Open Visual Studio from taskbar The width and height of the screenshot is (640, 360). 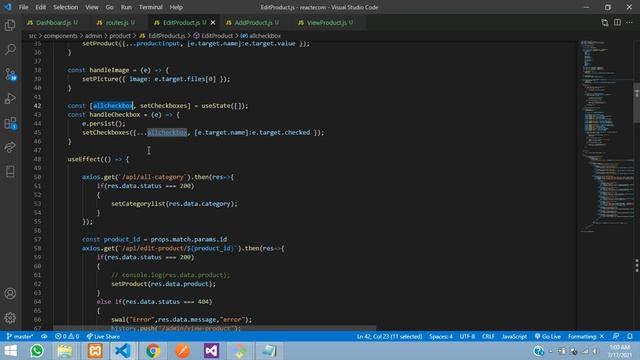point(211,351)
